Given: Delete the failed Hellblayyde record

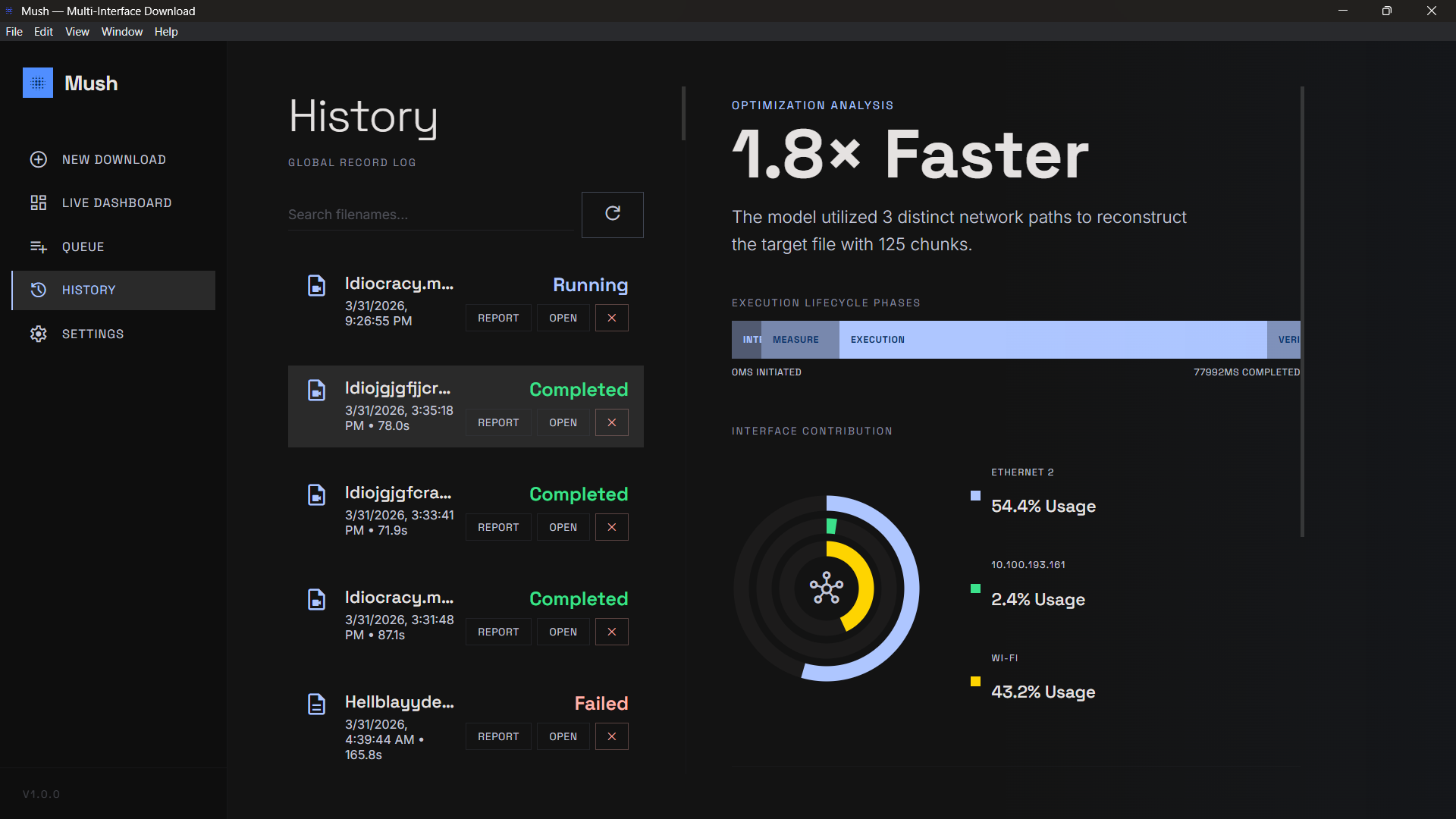Looking at the screenshot, I should pos(611,736).
